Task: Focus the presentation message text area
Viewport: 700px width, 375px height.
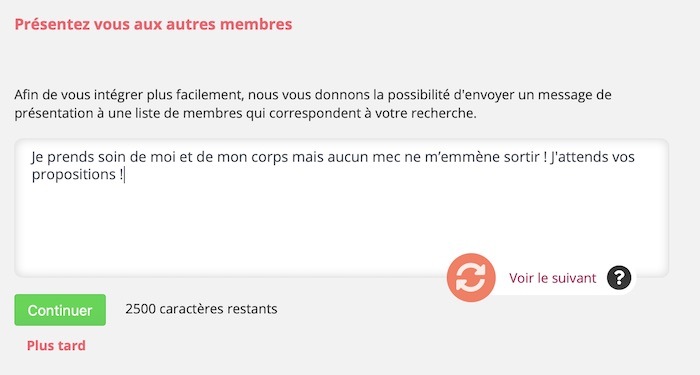Action: pyautogui.click(x=342, y=208)
